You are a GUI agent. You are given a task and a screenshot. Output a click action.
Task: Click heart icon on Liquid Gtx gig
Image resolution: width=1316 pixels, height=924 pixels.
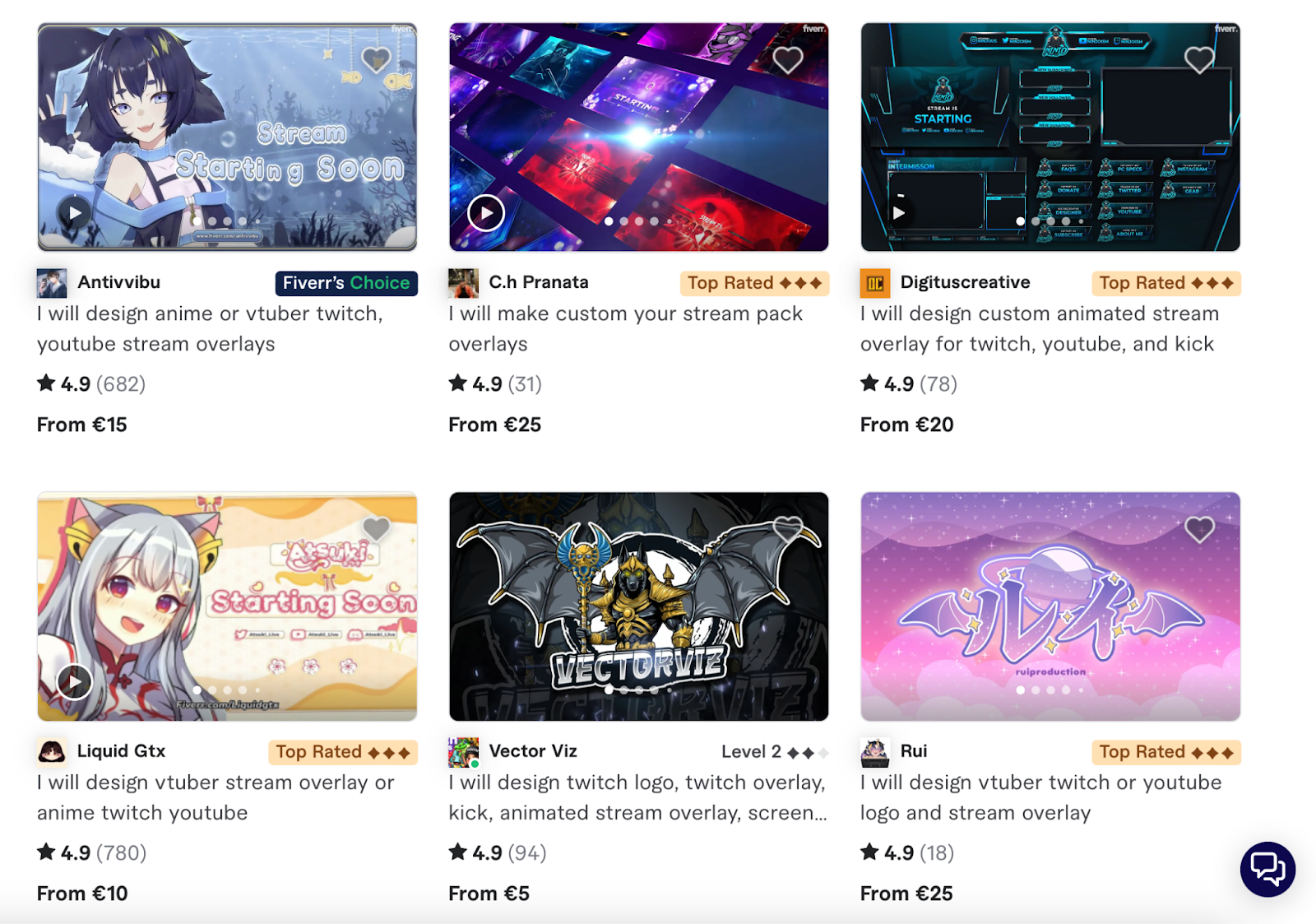point(376,529)
